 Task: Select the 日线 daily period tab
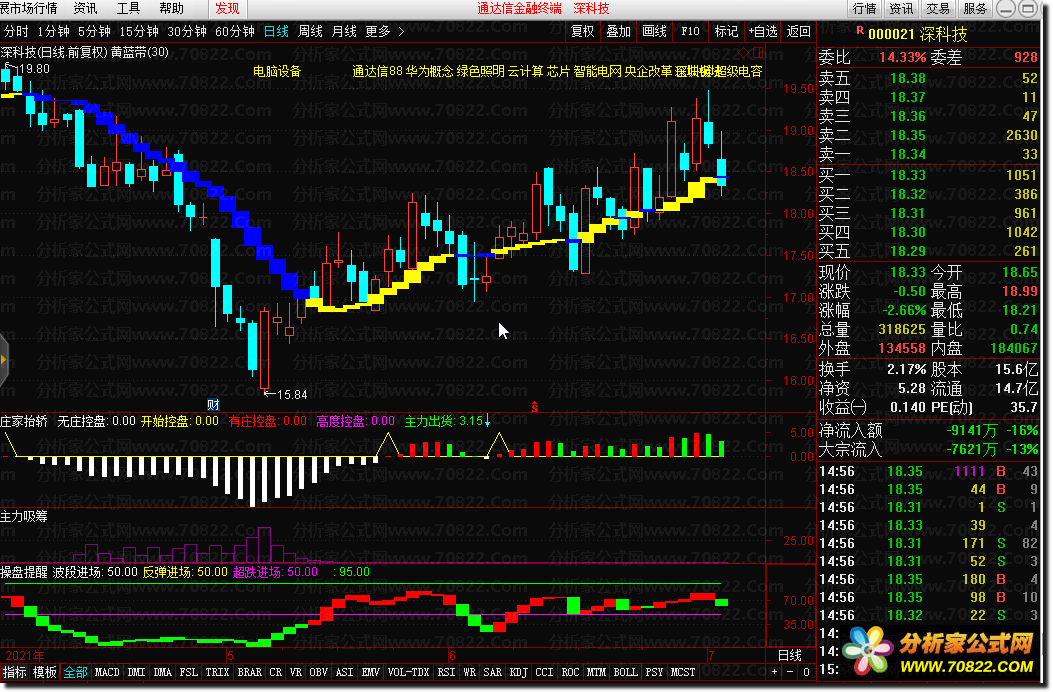point(276,32)
